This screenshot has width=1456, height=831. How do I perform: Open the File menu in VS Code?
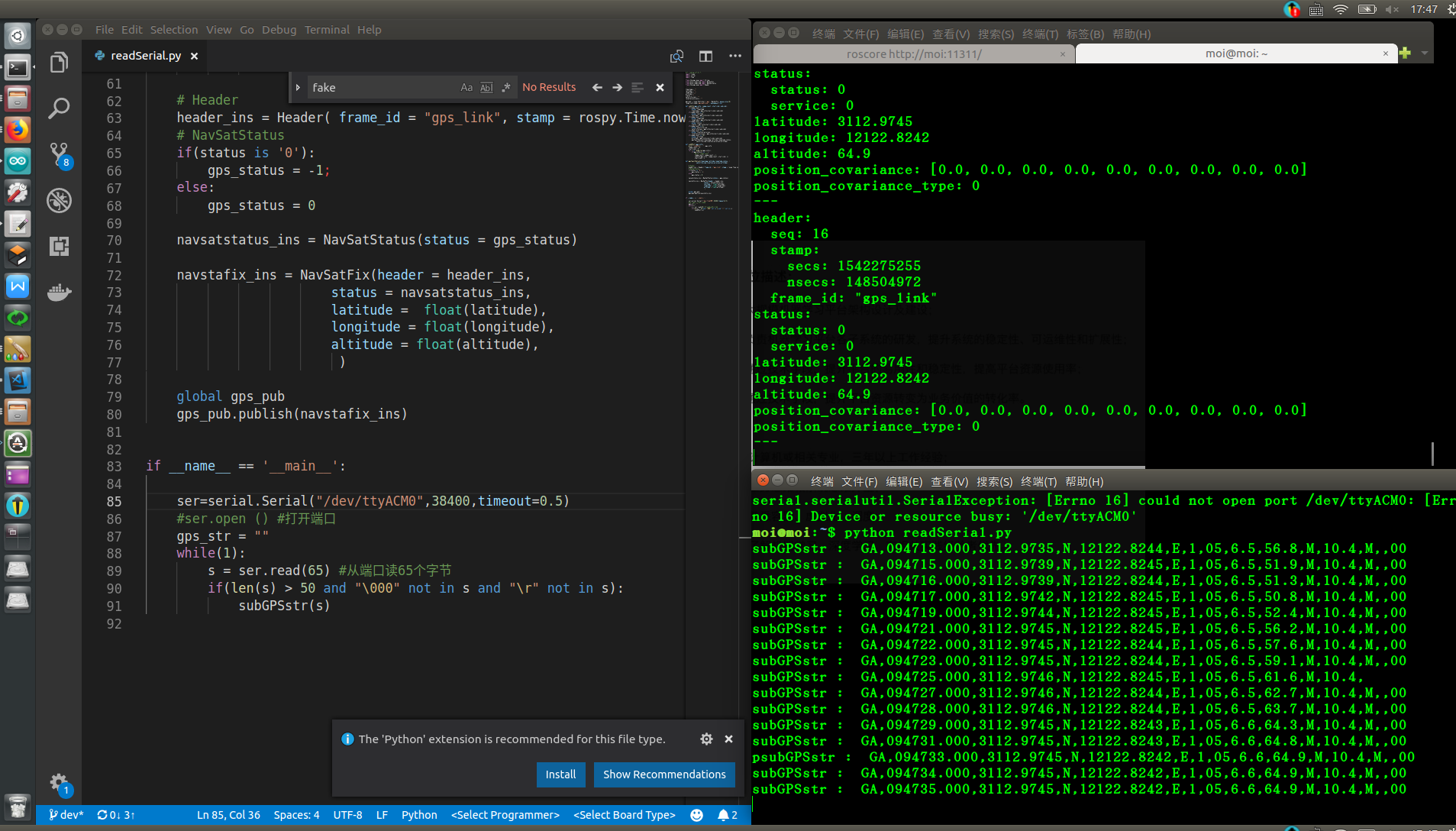tap(105, 30)
